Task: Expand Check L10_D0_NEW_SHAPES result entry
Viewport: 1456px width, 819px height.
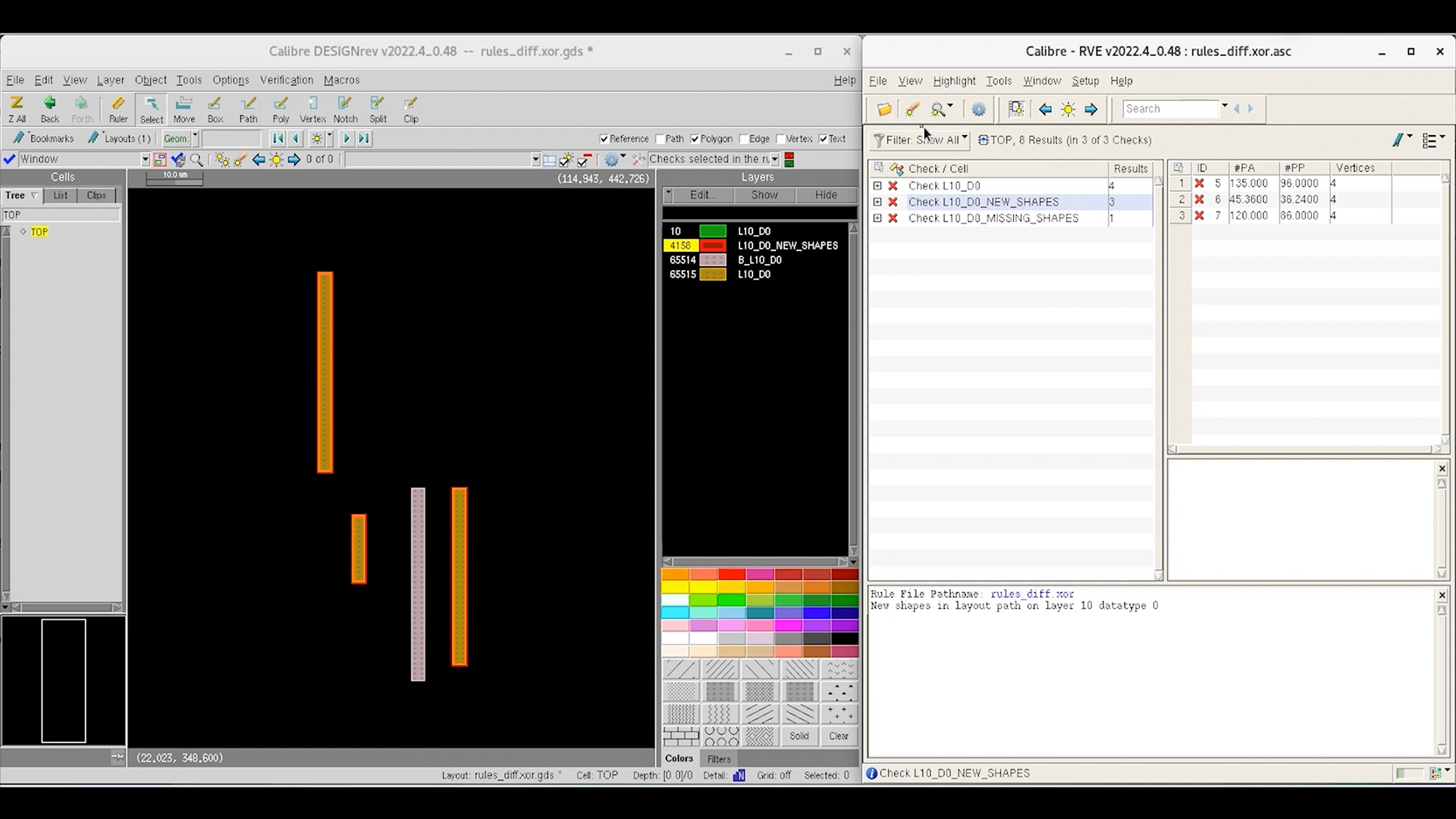Action: coord(877,202)
